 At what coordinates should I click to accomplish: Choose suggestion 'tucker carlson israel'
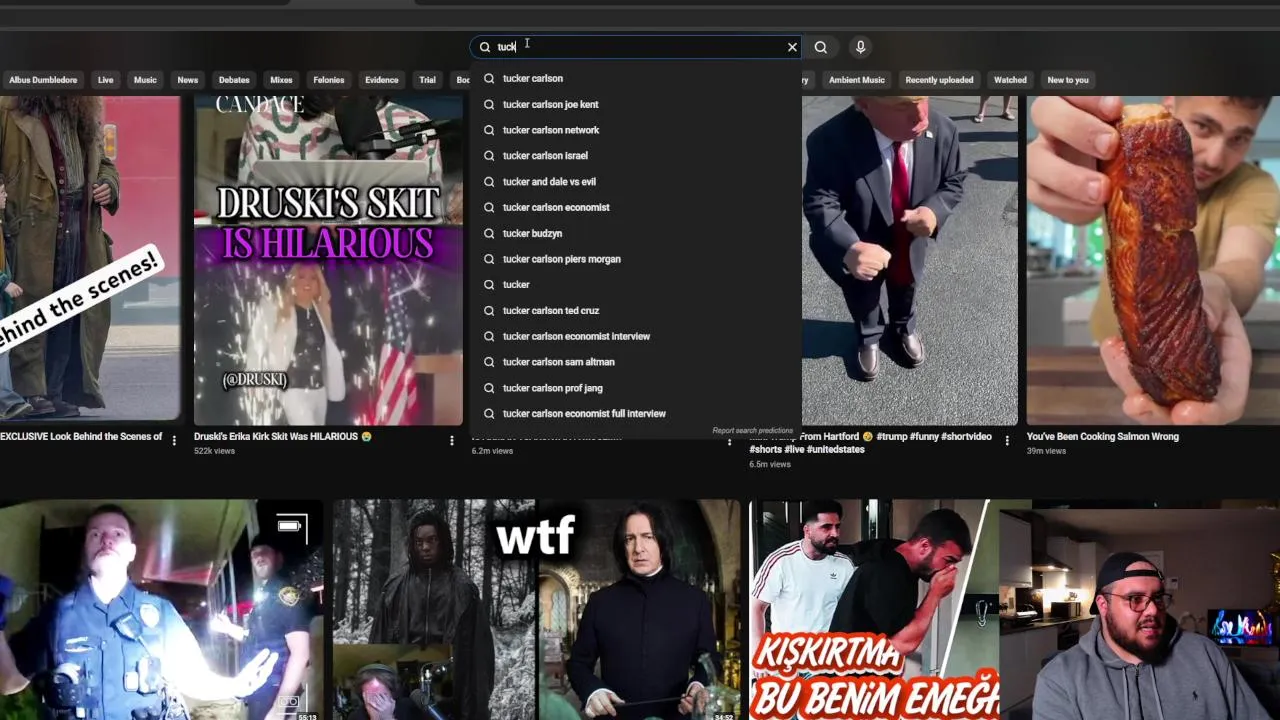[636, 156]
